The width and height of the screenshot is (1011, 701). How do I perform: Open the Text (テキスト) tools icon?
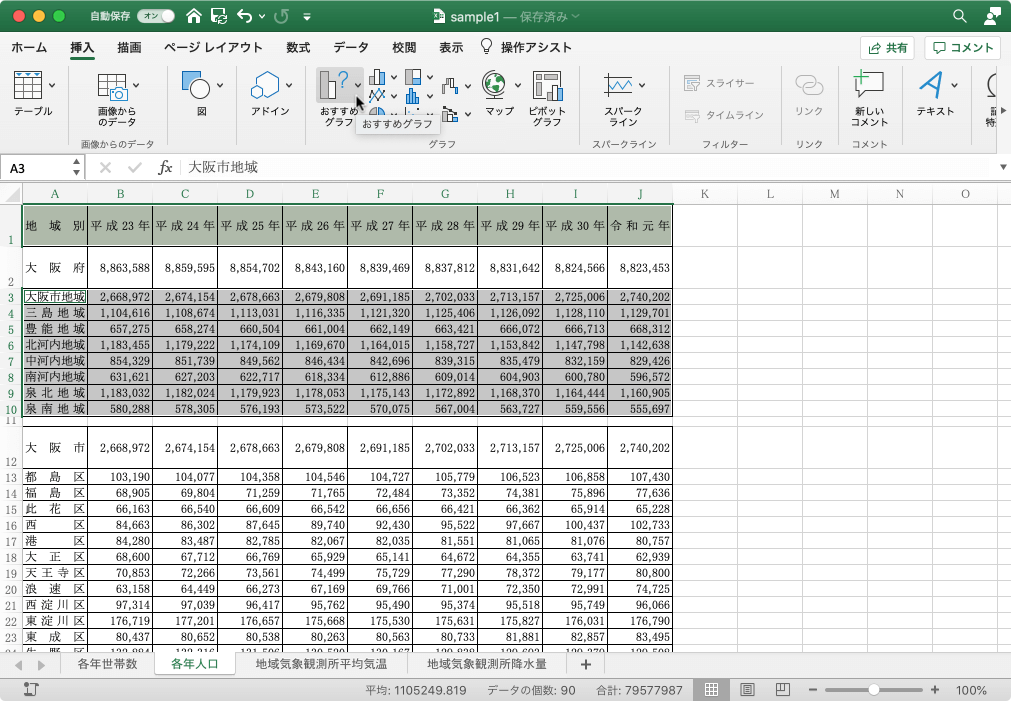coord(930,85)
